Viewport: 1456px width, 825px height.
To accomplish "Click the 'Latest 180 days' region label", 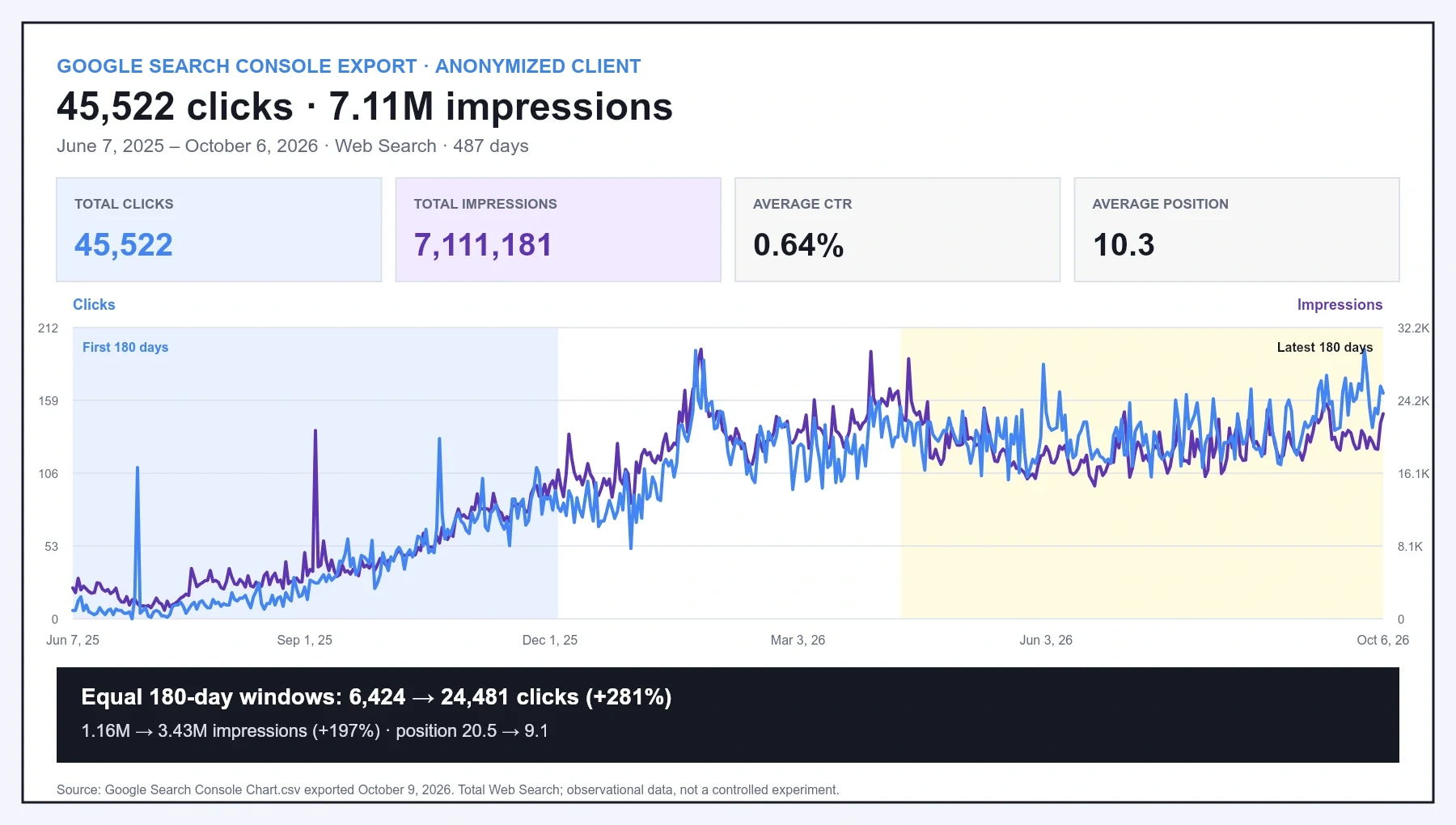I will pyautogui.click(x=1325, y=347).
